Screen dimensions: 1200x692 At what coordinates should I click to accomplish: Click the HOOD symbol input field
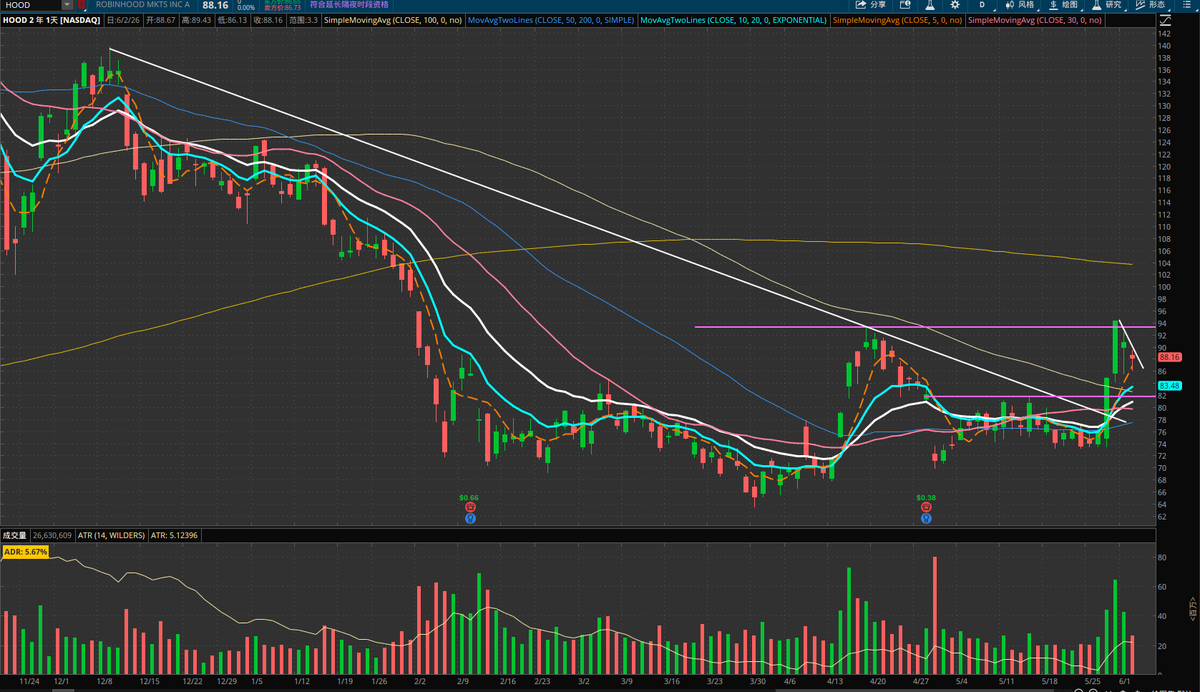point(31,6)
